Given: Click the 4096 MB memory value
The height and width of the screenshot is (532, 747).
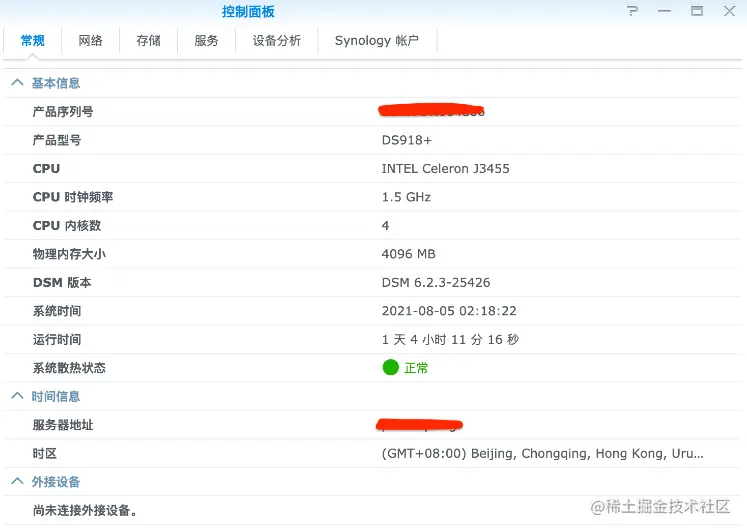Looking at the screenshot, I should (408, 254).
